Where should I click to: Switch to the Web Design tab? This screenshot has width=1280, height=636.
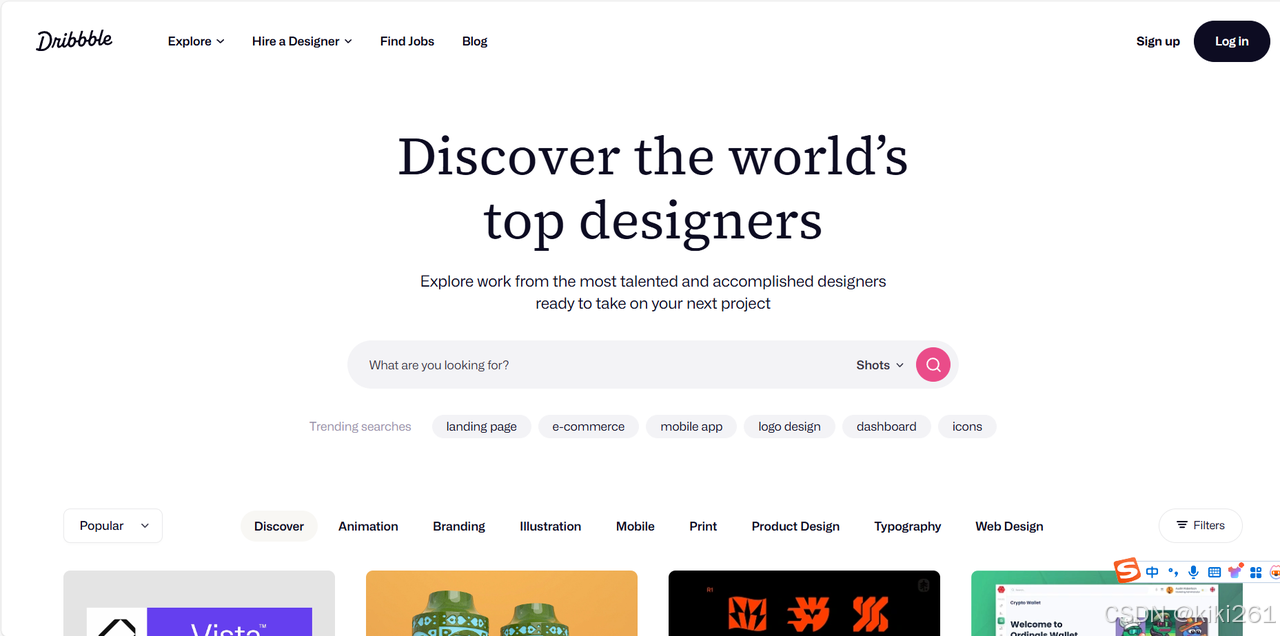tap(1009, 526)
